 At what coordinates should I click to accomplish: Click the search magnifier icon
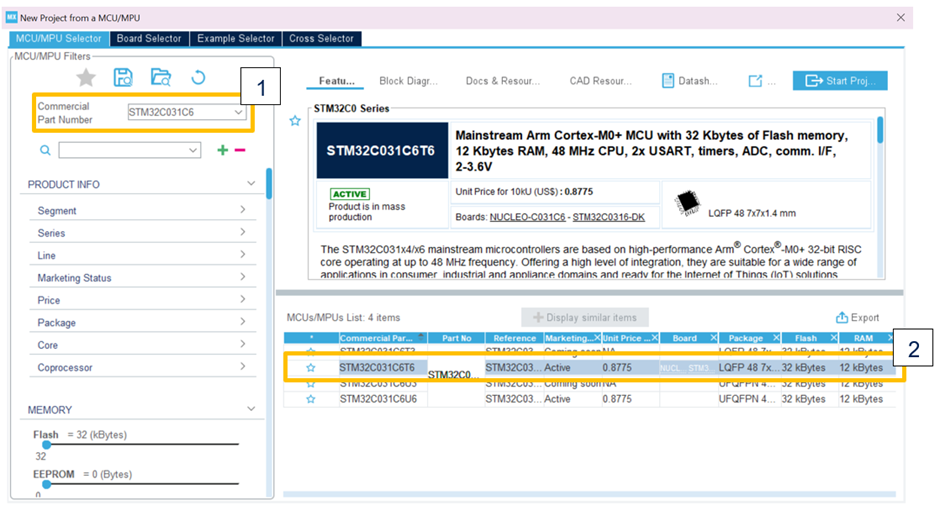click(x=45, y=150)
